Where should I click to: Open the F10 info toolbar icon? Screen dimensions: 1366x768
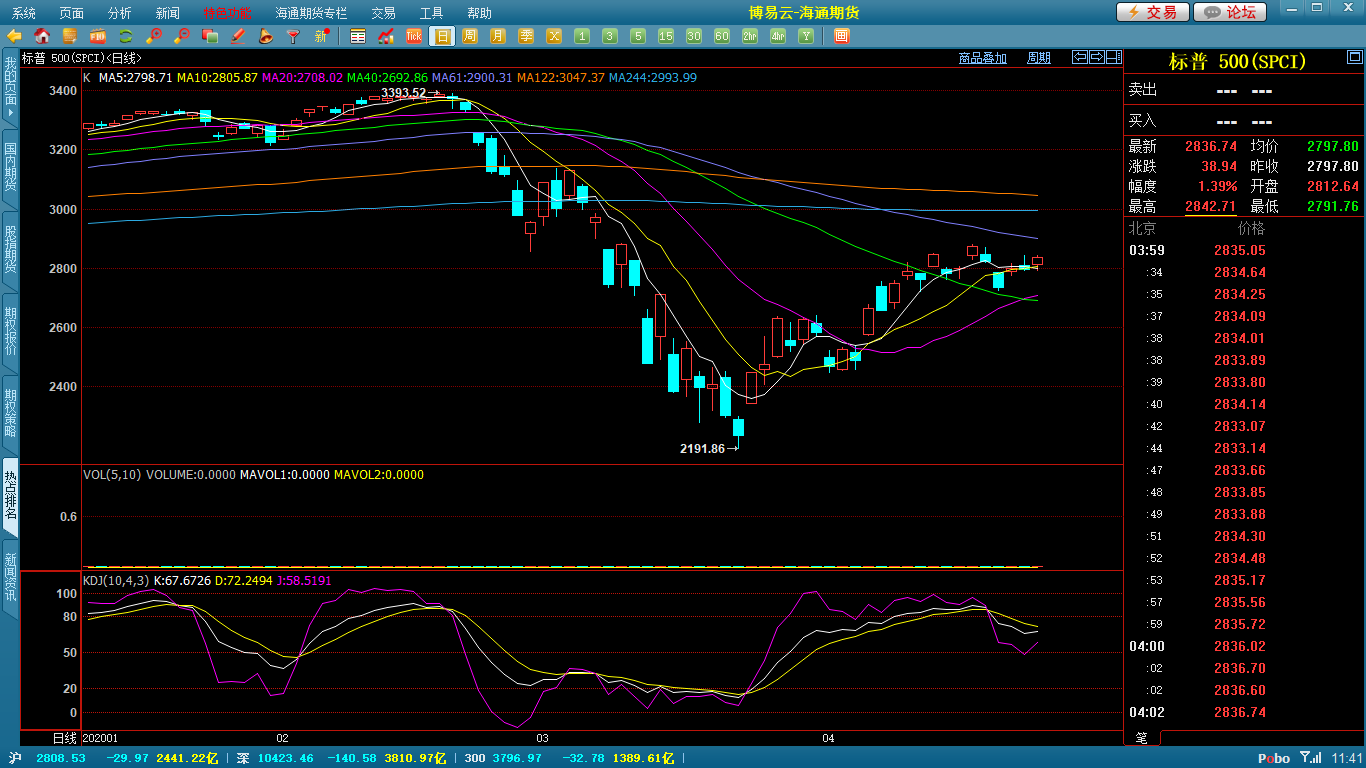tap(98, 36)
